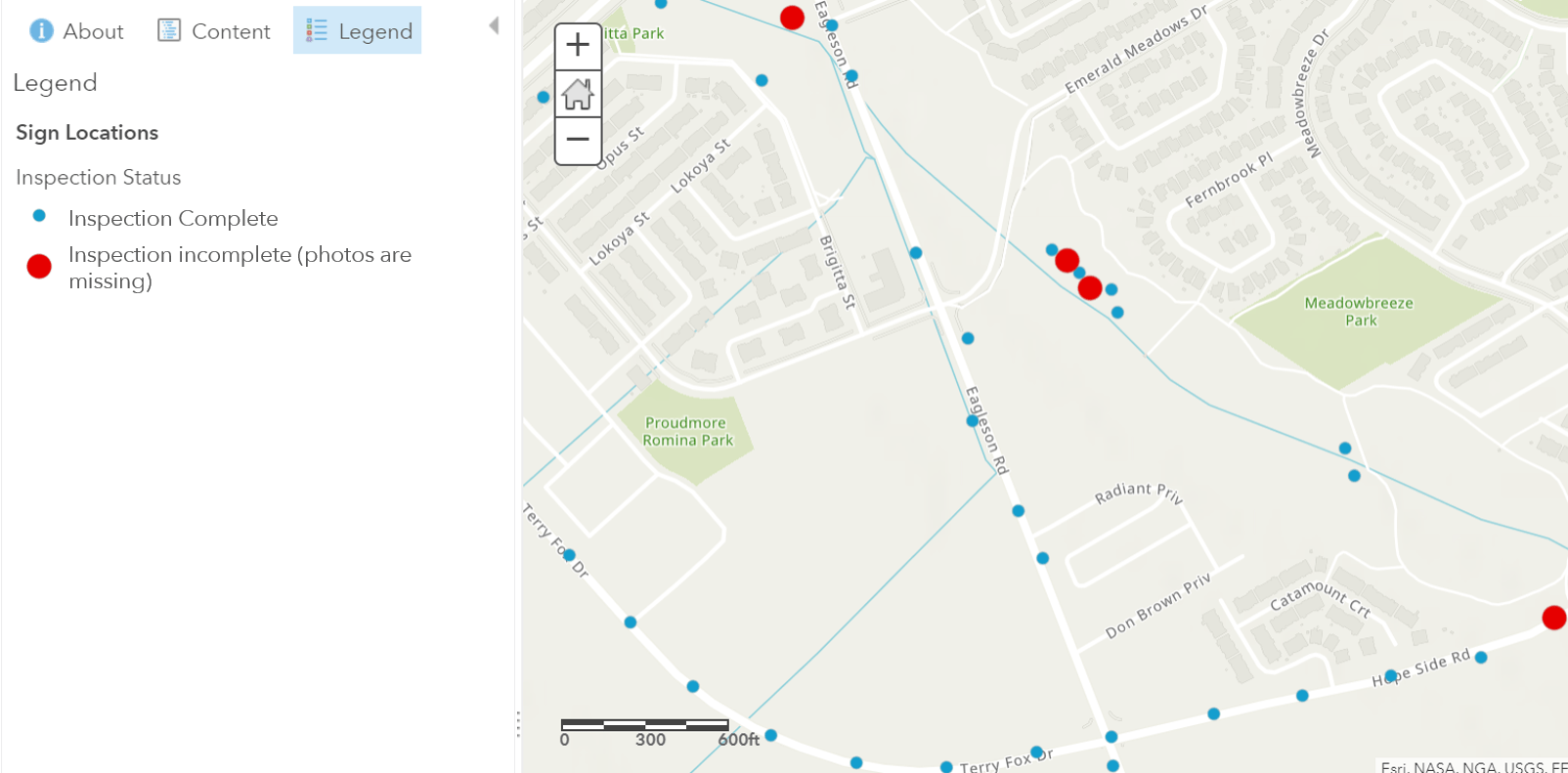Viewport: 1568px width, 773px height.
Task: Zoom in on the map
Action: (578, 46)
